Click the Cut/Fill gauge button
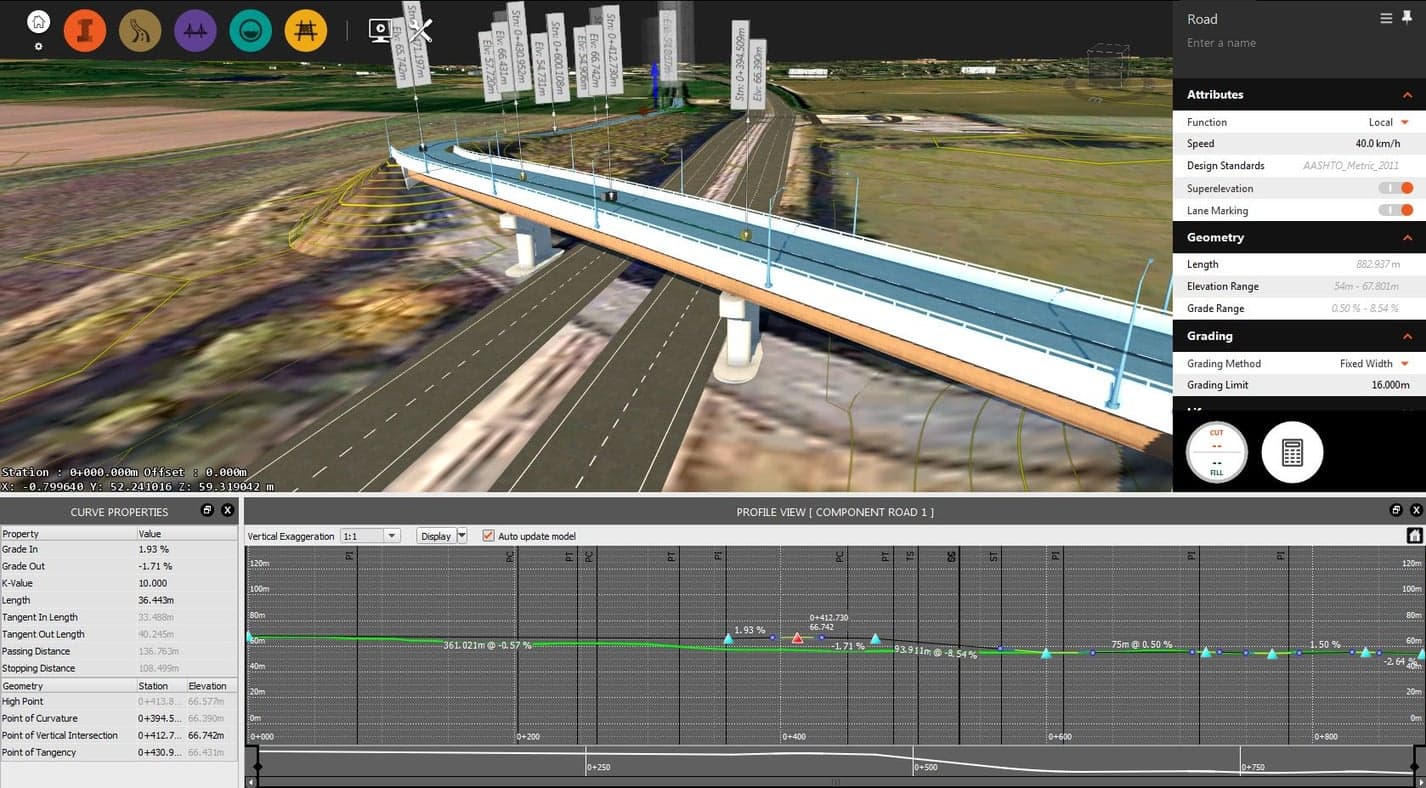Viewport: 1426px width, 788px height. [x=1216, y=452]
